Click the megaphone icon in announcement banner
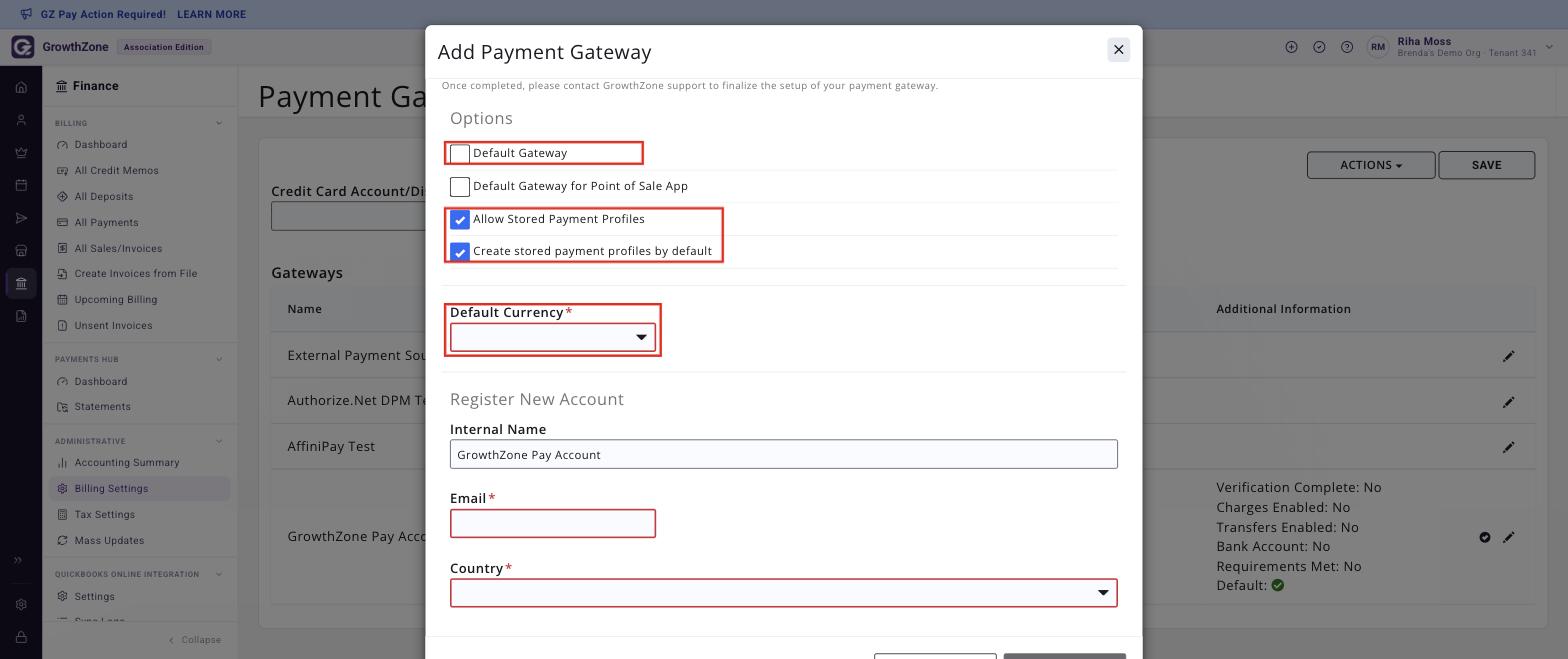This screenshot has height=659, width=1568. pyautogui.click(x=26, y=14)
